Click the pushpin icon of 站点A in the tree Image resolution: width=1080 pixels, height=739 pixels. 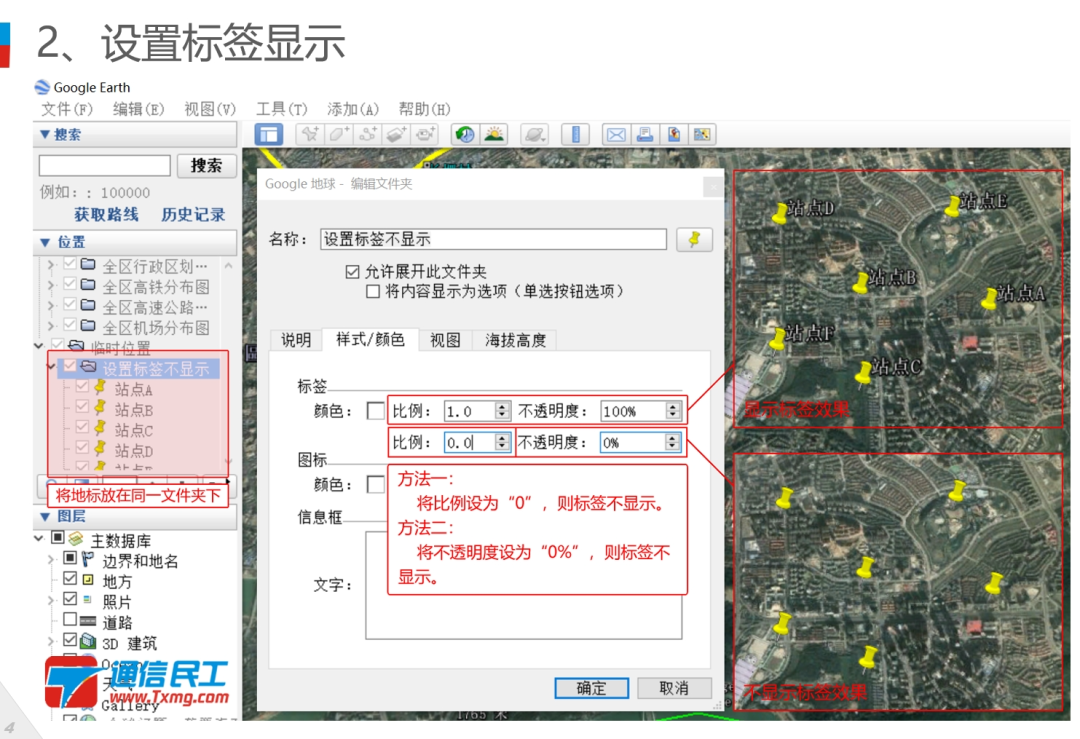coord(101,388)
